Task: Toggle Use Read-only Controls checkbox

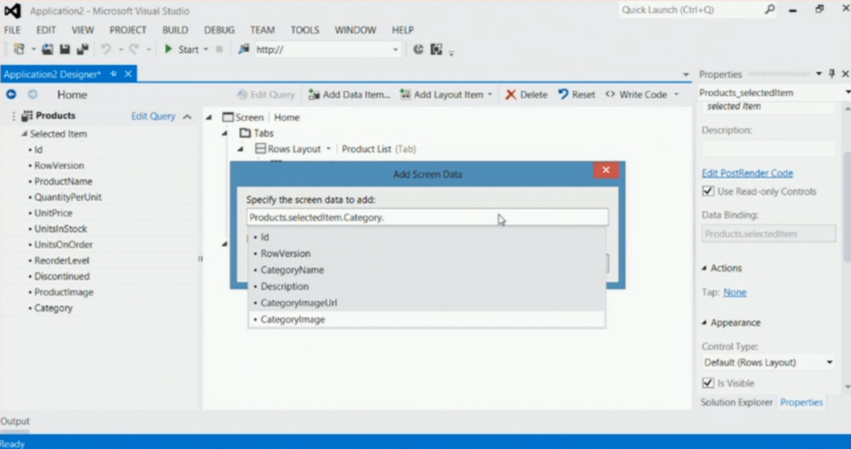Action: click(708, 191)
